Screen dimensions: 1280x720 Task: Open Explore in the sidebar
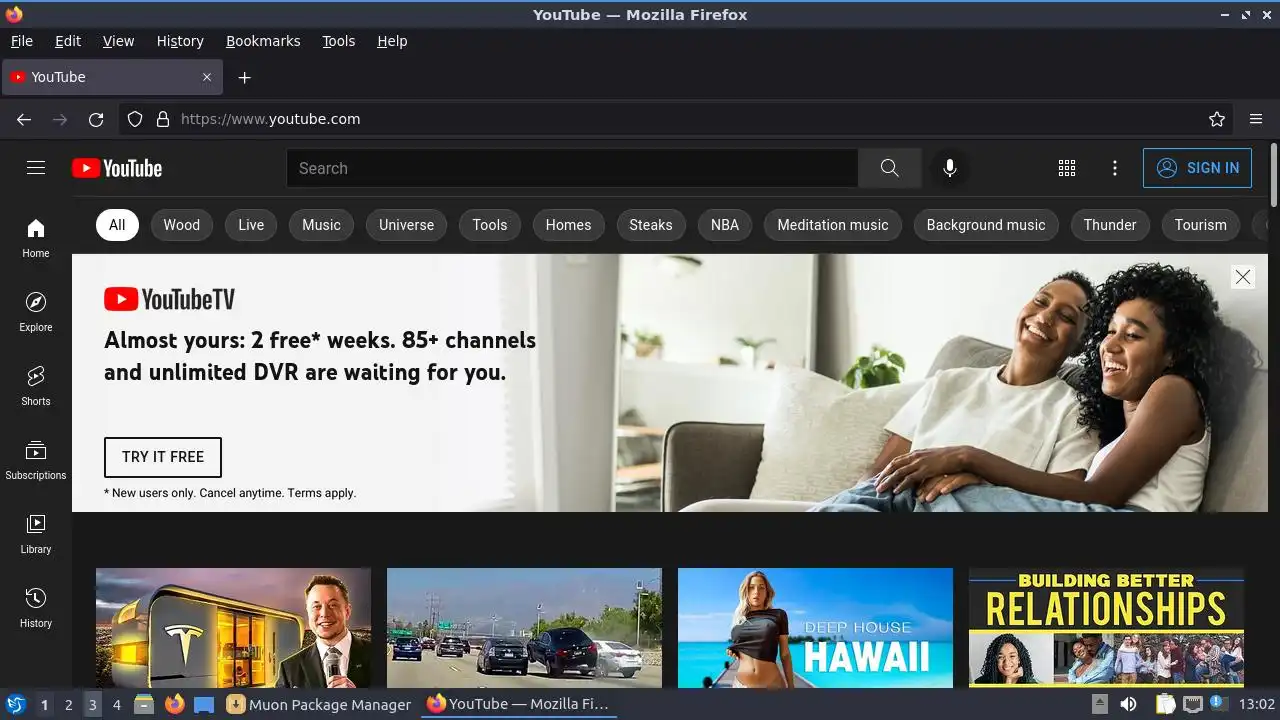point(36,312)
